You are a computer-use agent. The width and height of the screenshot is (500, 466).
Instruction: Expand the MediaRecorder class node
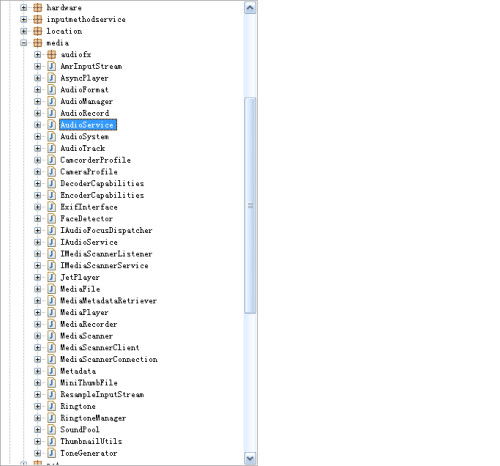[38, 324]
